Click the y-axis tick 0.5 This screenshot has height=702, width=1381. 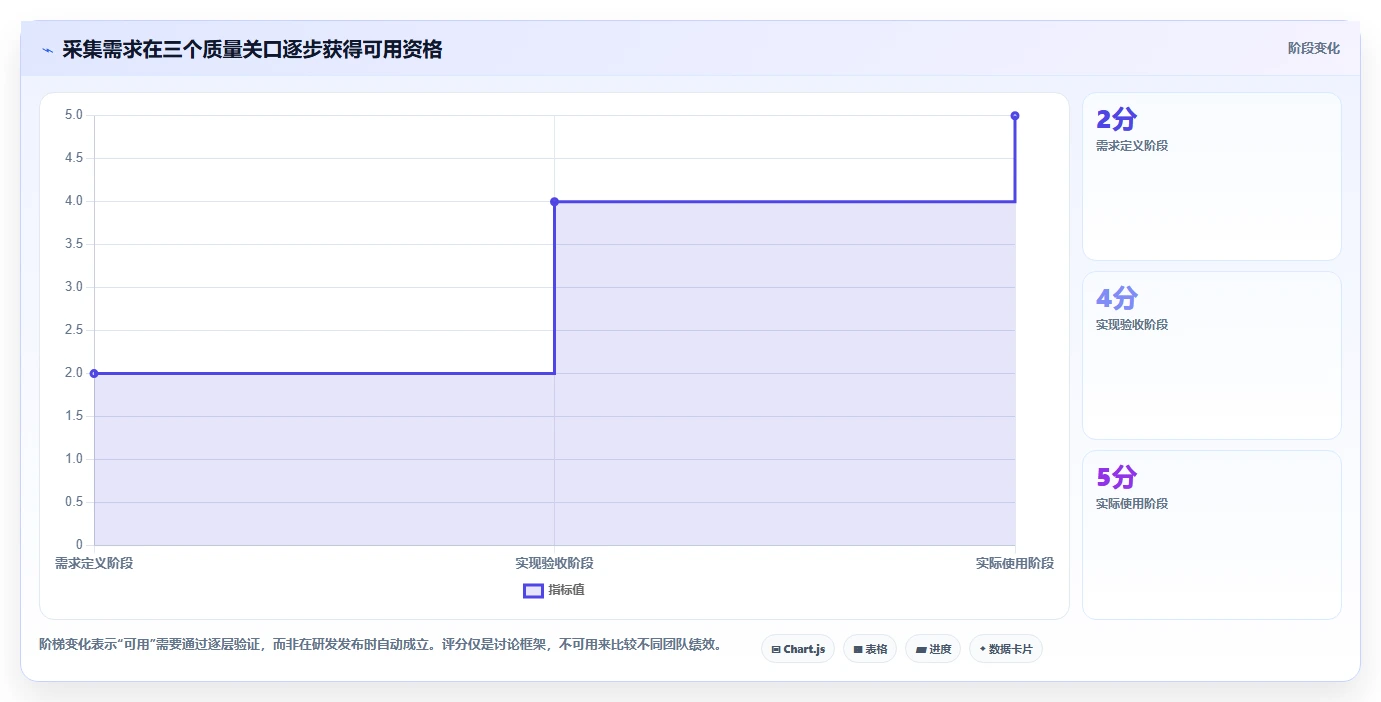coord(74,502)
